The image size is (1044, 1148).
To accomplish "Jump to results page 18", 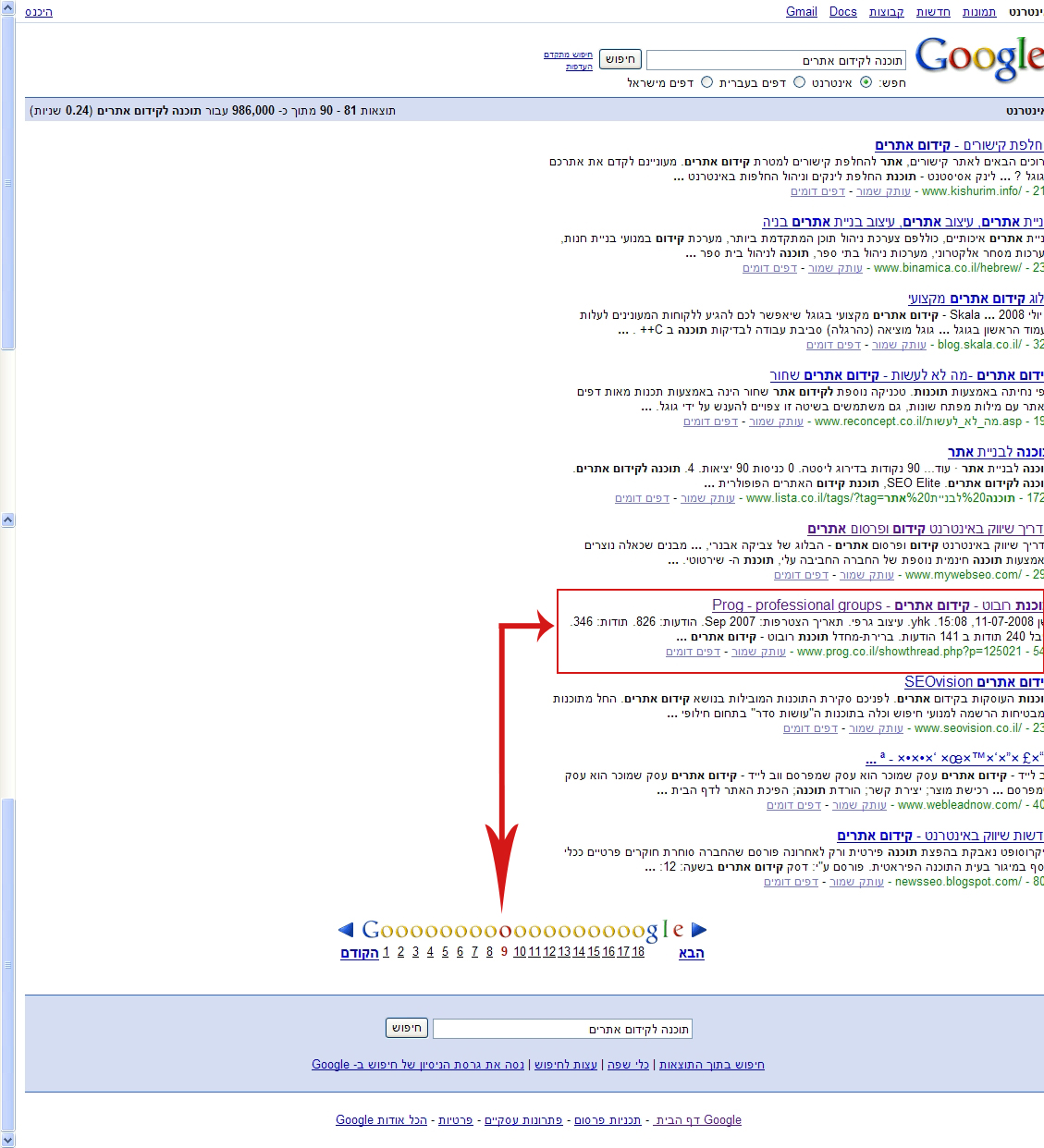I will 638,952.
